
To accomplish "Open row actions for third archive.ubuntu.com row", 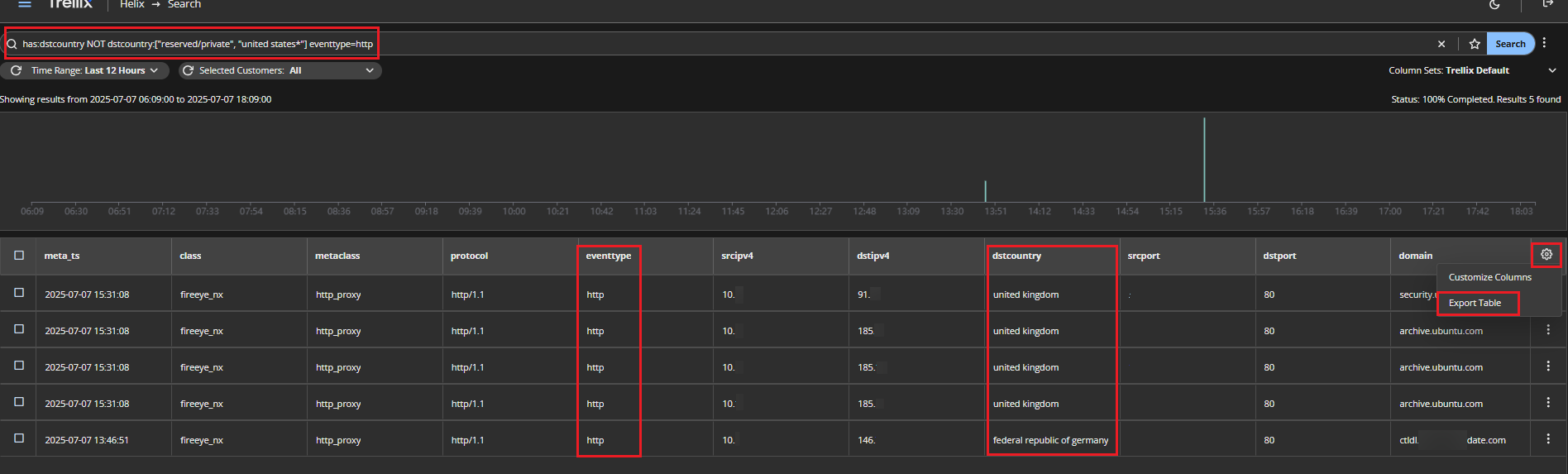I will pos(1548,402).
